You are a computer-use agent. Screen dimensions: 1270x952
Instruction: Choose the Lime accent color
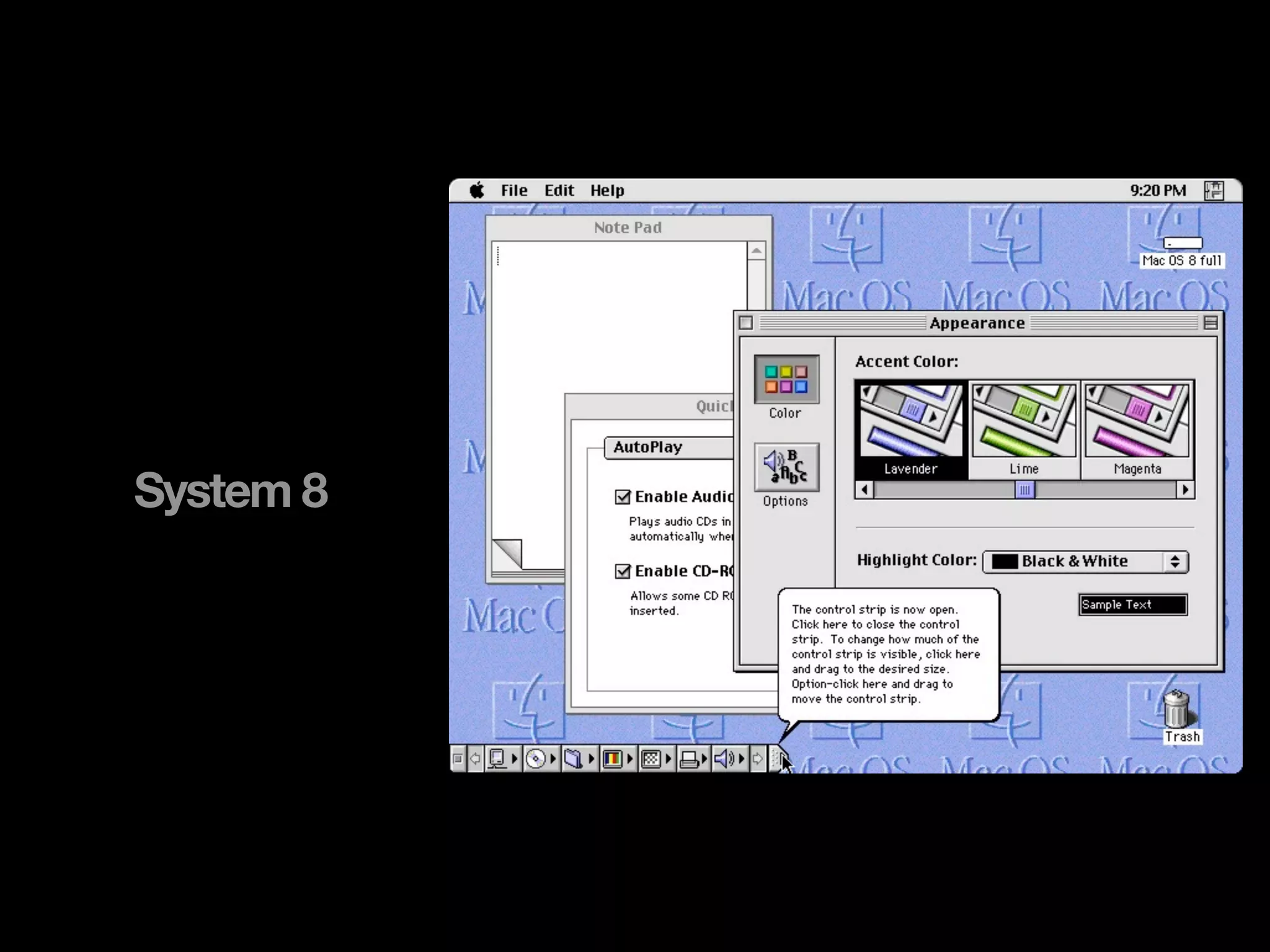[1024, 430]
